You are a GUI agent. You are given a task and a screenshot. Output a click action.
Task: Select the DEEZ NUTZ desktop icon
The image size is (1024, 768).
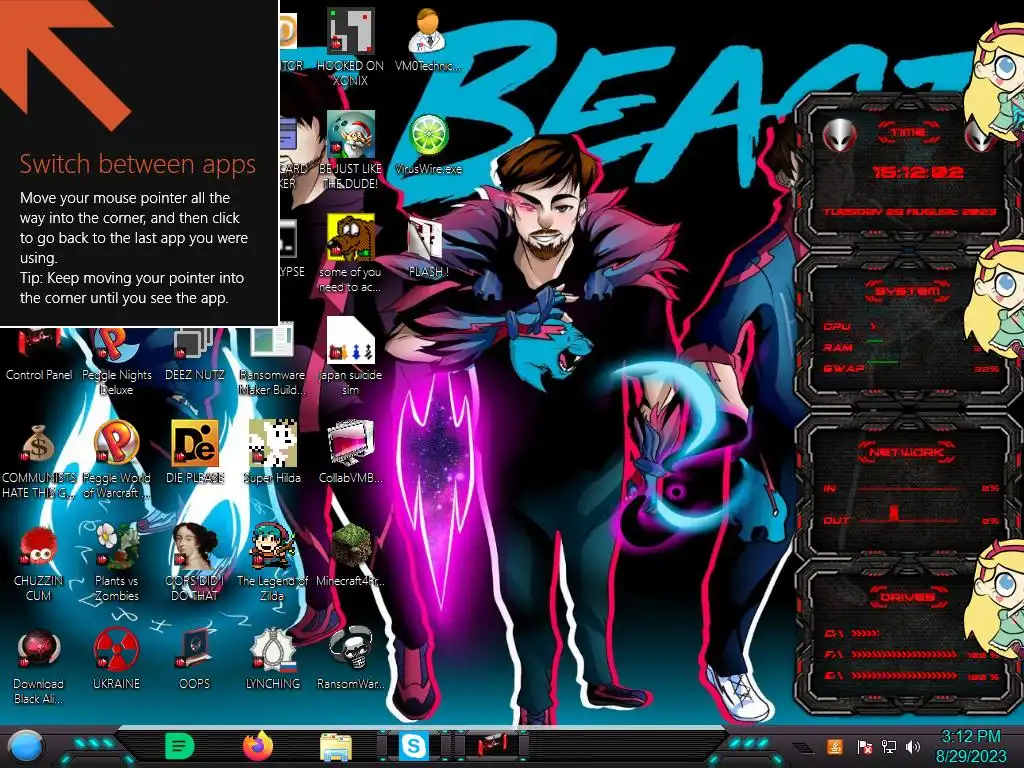tap(195, 356)
